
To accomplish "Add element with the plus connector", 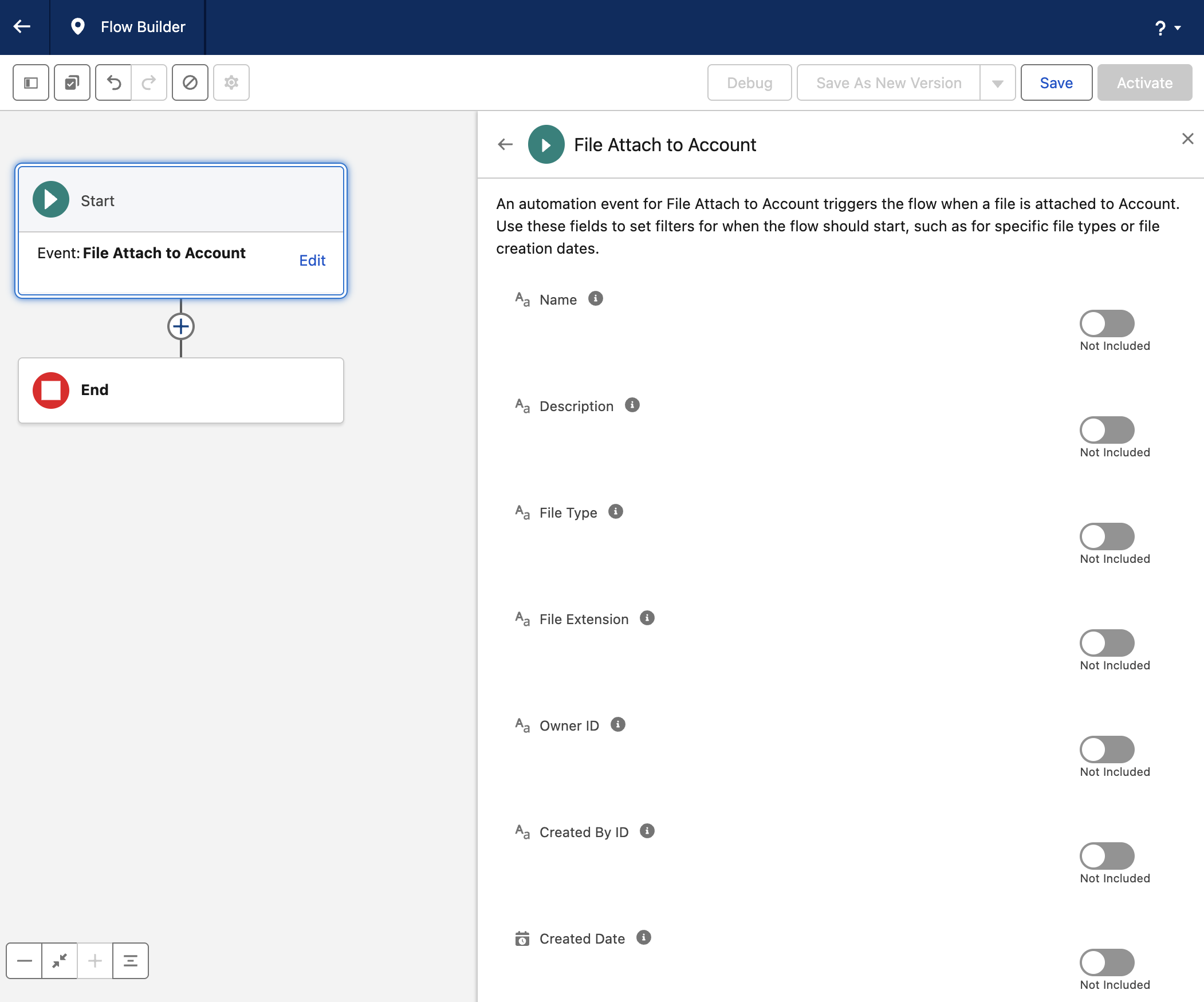I will (180, 327).
